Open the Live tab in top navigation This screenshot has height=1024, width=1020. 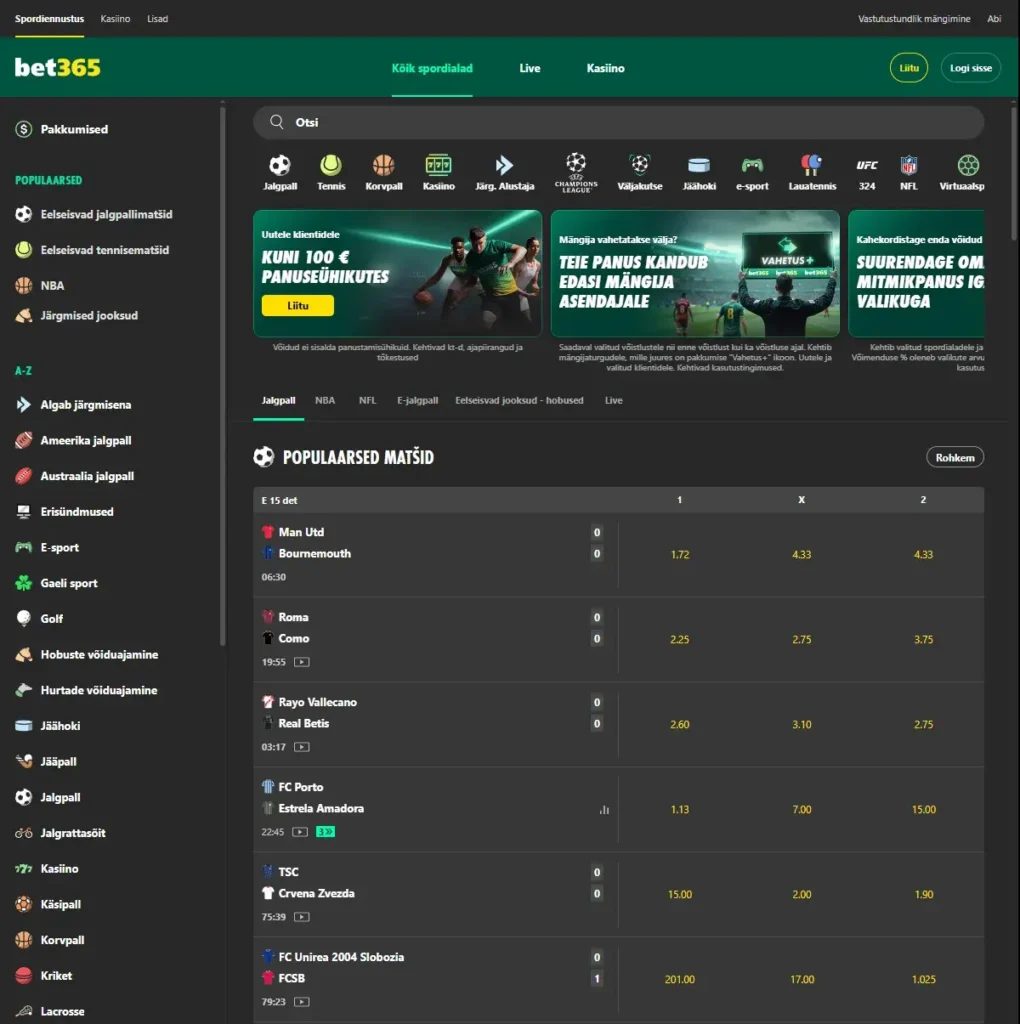click(x=530, y=68)
